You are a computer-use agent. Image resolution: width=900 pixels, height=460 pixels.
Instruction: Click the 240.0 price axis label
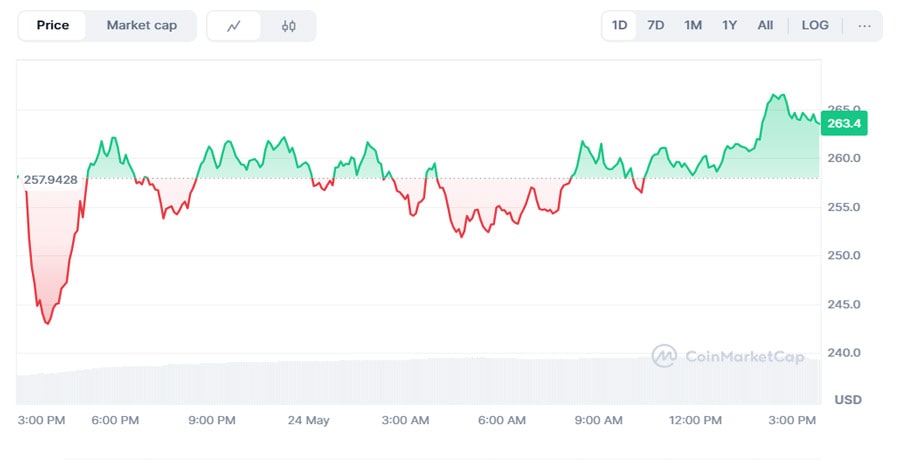pos(844,353)
